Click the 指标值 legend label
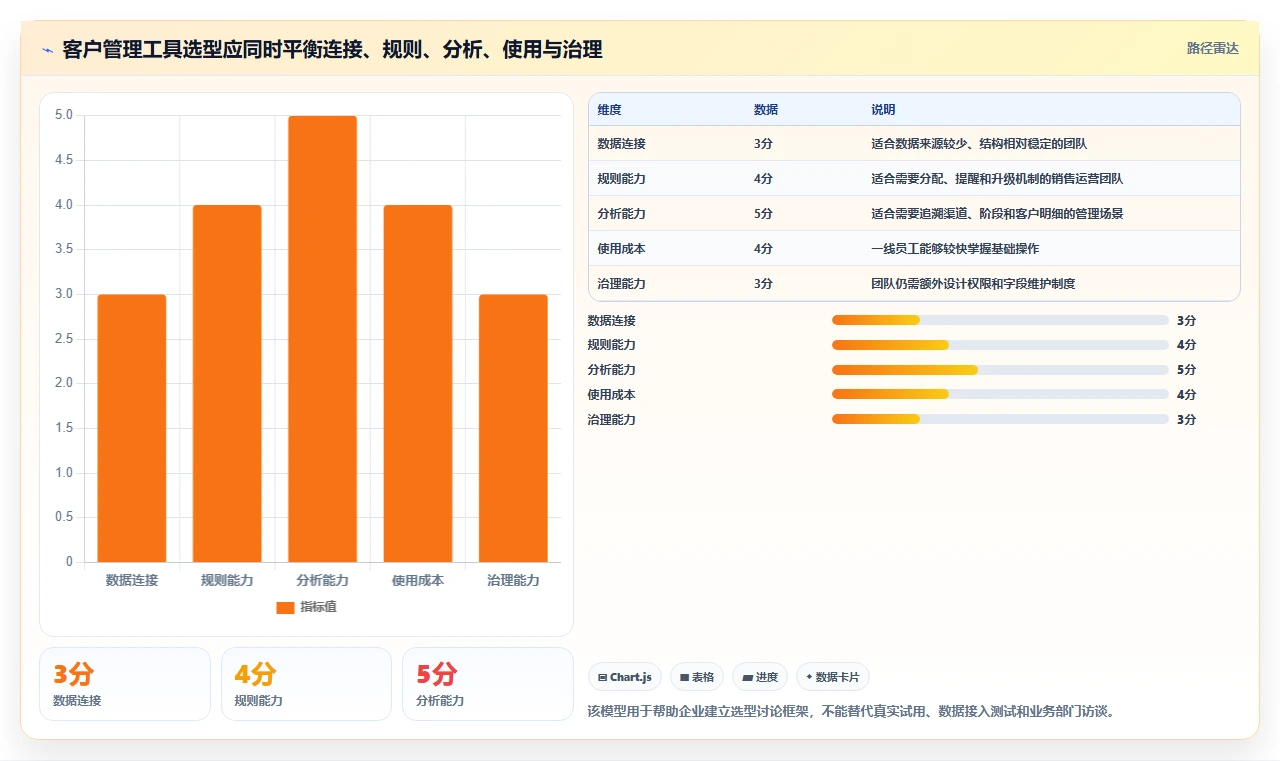 (x=318, y=607)
